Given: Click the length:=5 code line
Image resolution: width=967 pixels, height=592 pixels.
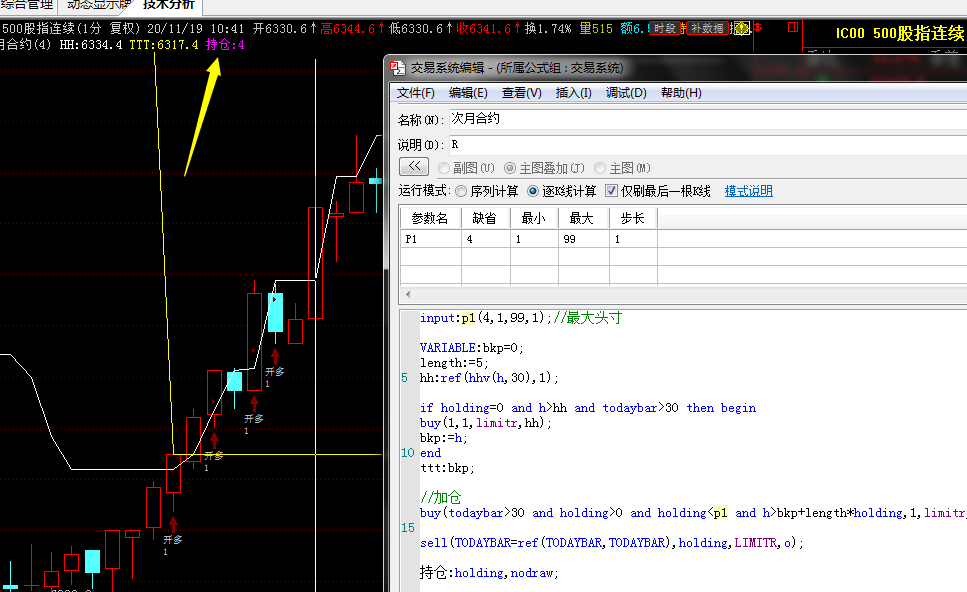Looking at the screenshot, I should 454,363.
